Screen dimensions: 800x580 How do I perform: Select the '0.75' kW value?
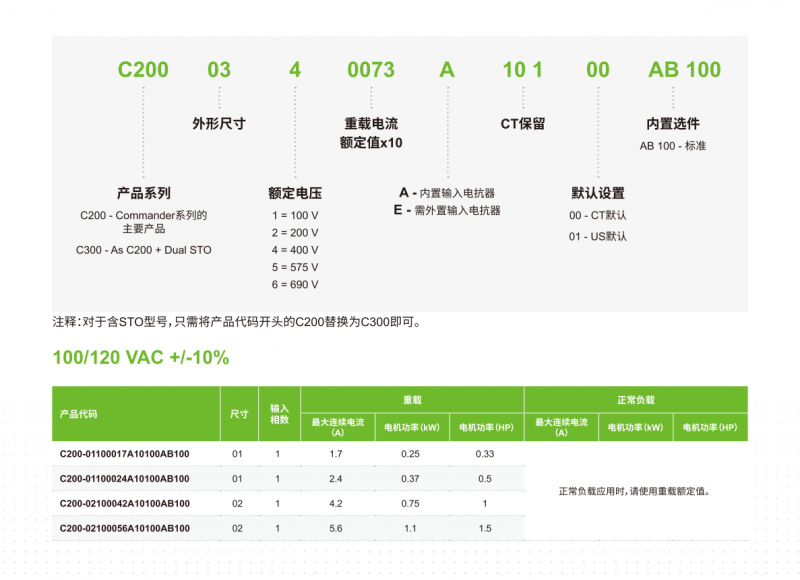[410, 503]
